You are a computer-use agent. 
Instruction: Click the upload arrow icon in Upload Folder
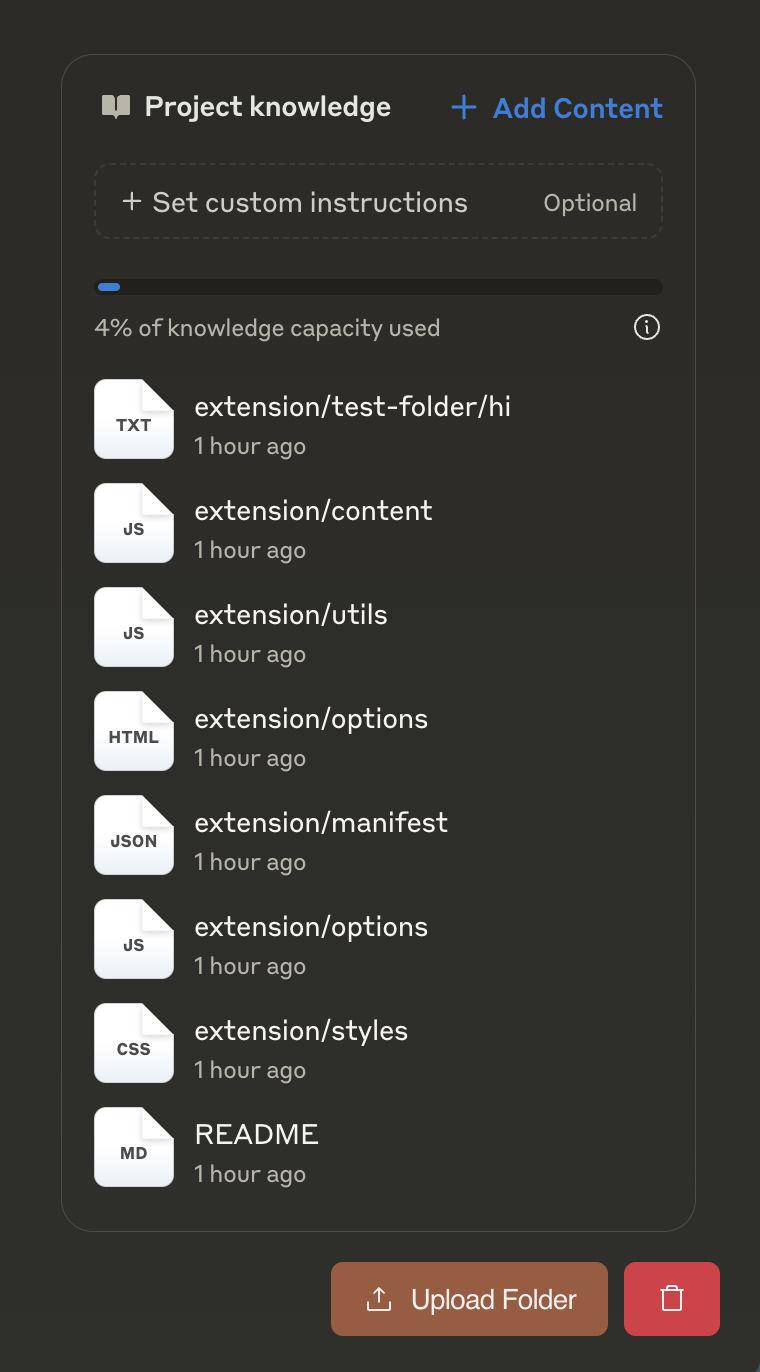pyautogui.click(x=379, y=1299)
